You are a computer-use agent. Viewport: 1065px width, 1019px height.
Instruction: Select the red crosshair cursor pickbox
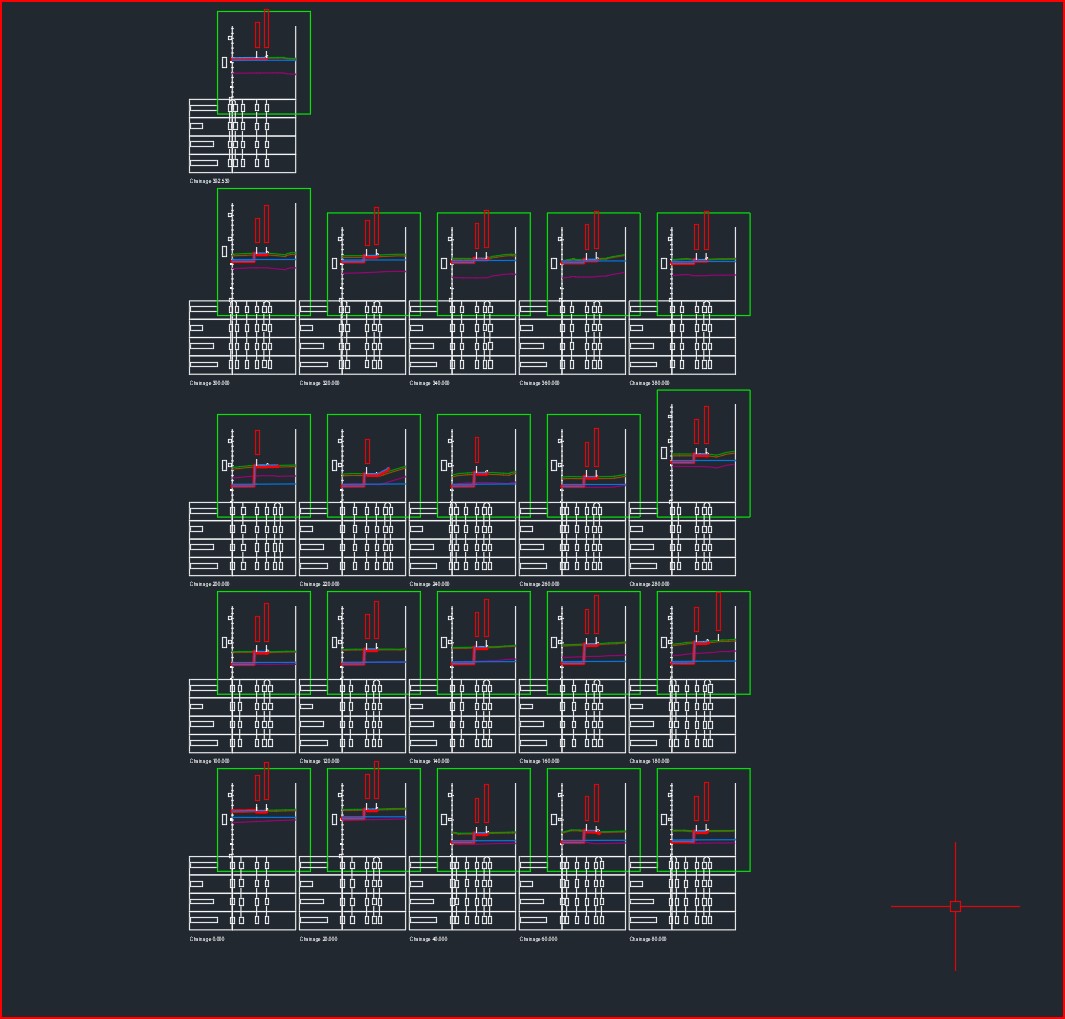tap(954, 906)
